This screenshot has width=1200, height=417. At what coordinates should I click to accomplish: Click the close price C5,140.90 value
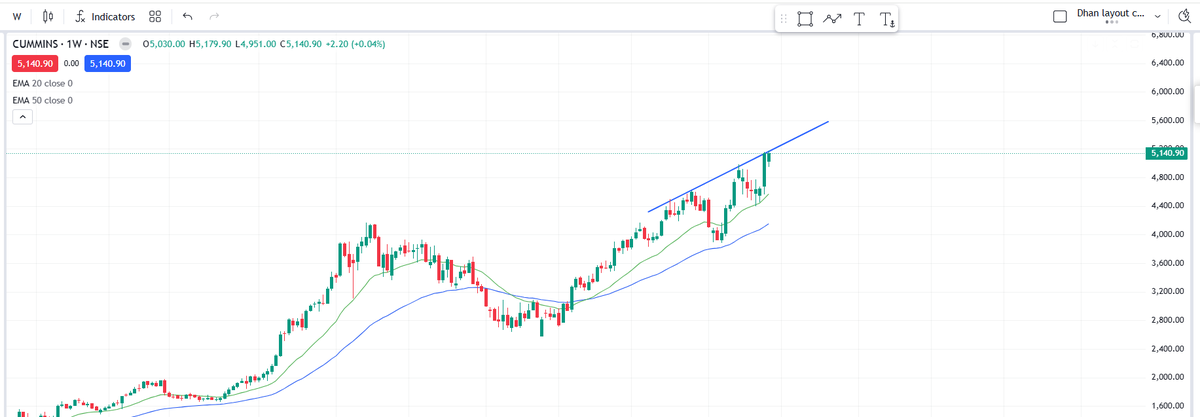[299, 44]
